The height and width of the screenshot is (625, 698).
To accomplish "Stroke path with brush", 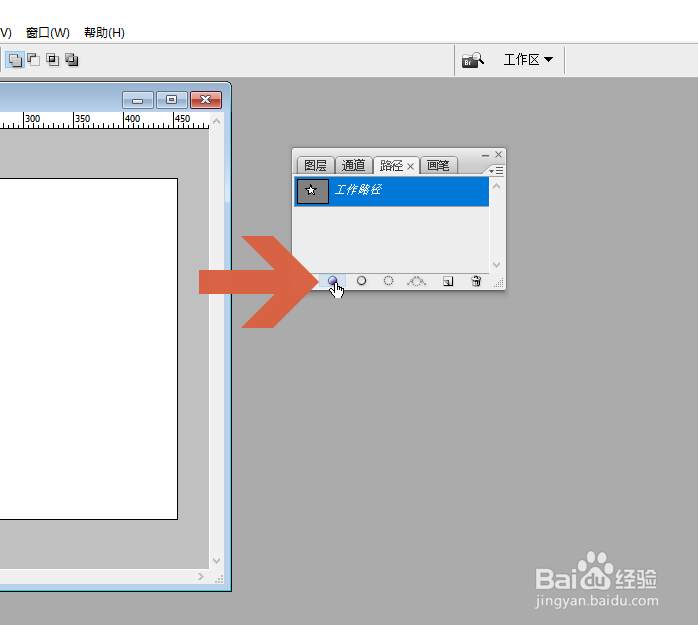I will pyautogui.click(x=361, y=281).
